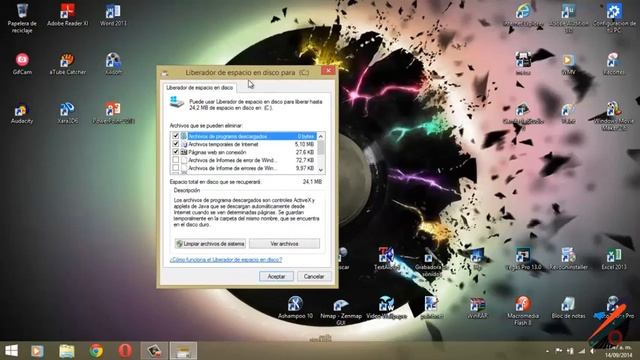The image size is (640, 360).
Task: Launch the GifCam desktop icon
Action: tap(22, 63)
